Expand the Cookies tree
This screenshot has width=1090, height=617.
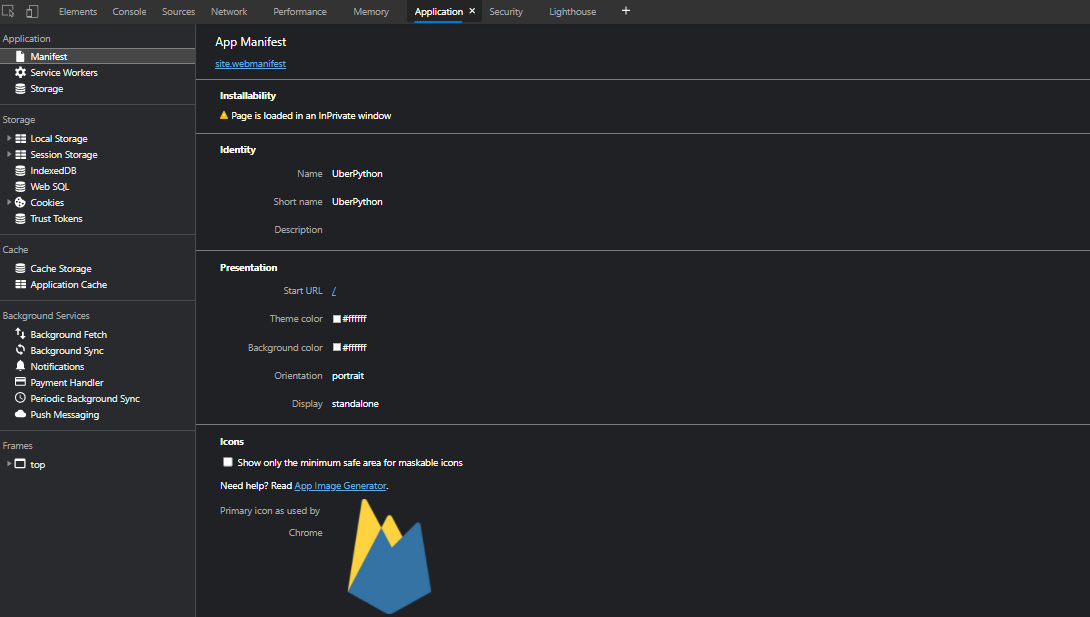click(9, 202)
